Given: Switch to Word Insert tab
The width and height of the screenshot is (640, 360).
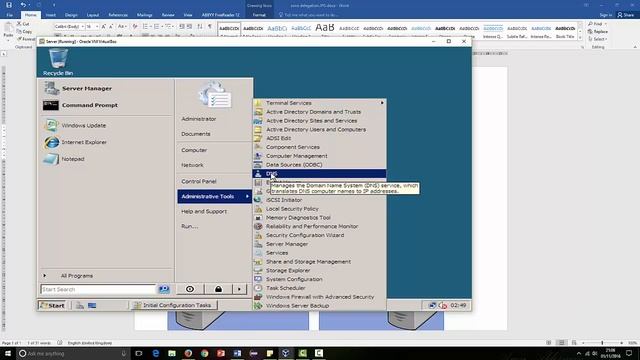Looking at the screenshot, I should [51, 15].
